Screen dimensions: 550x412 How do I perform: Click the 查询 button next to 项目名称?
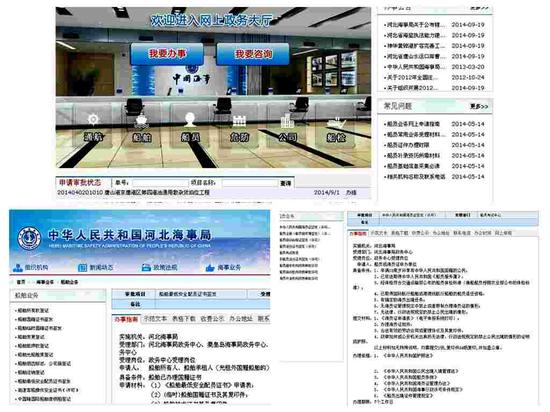(286, 183)
